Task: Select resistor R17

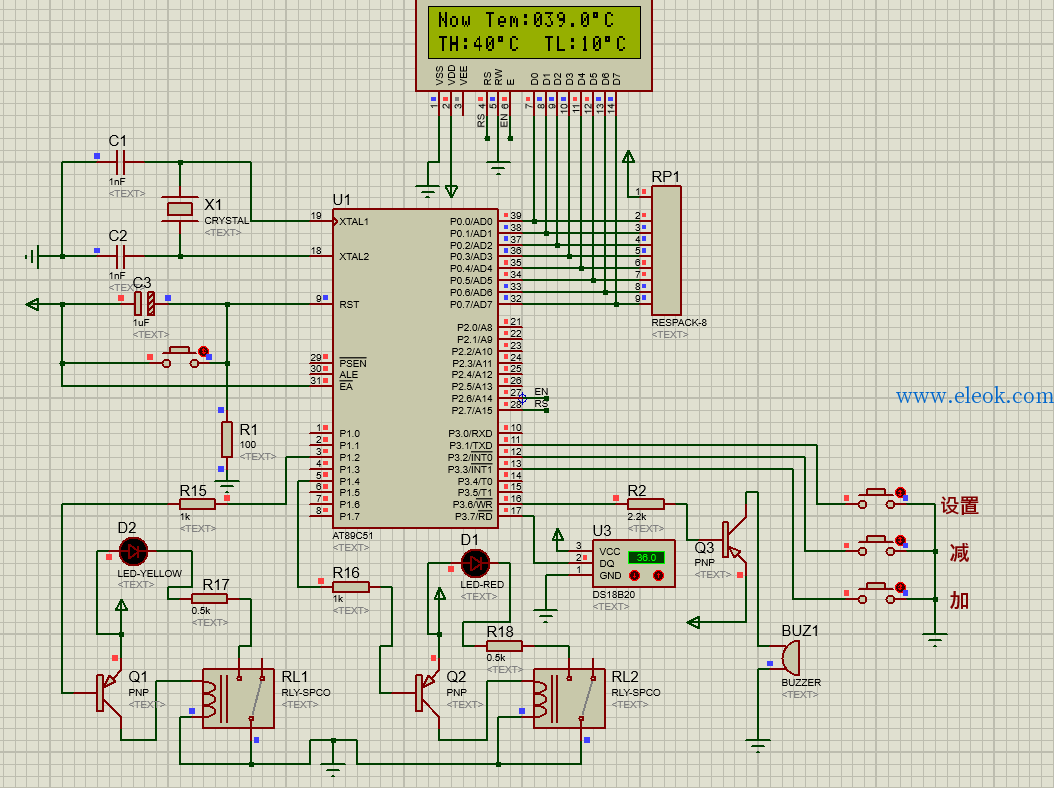Action: coord(209,598)
